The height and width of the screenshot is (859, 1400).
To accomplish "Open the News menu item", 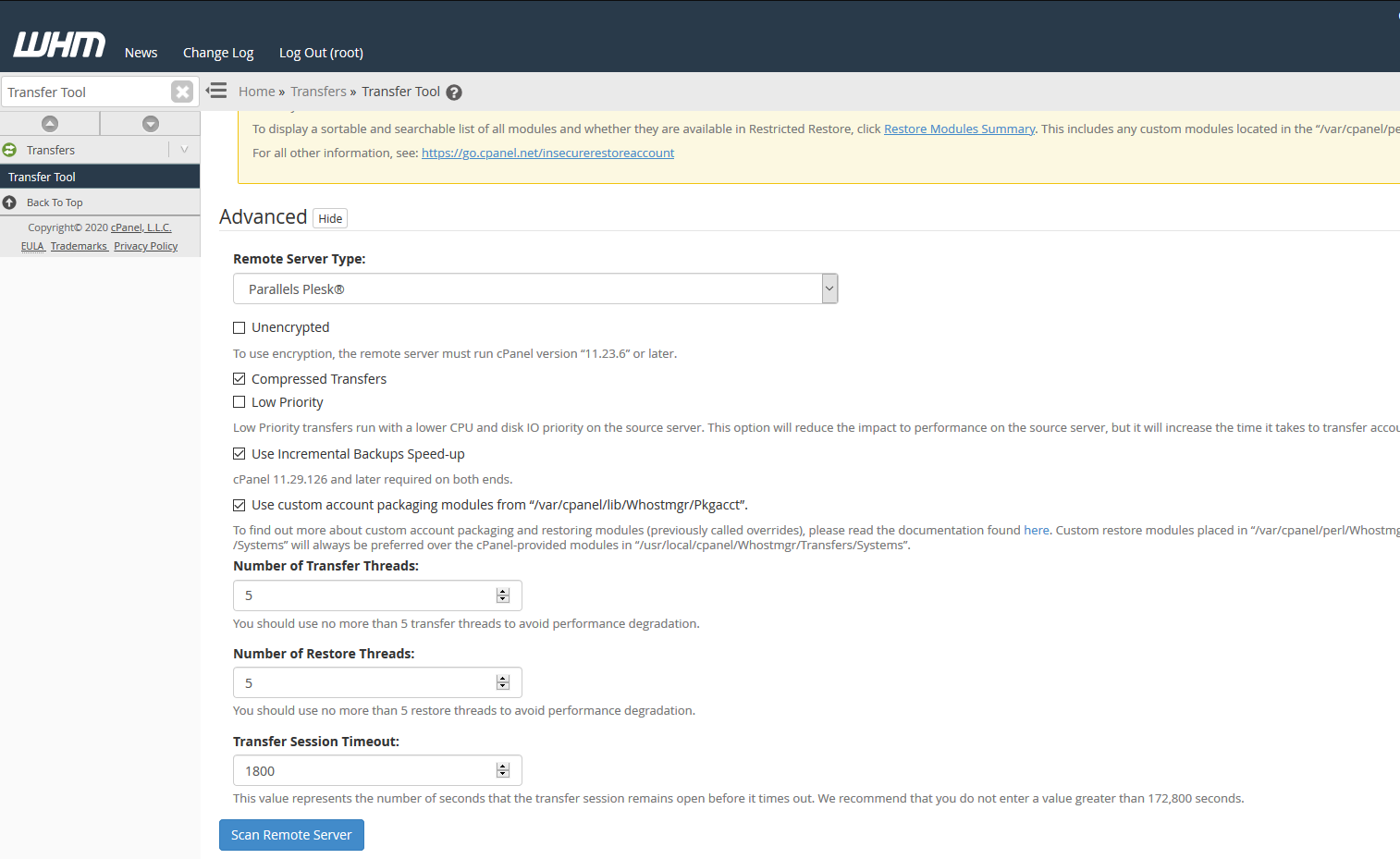I will (x=141, y=53).
